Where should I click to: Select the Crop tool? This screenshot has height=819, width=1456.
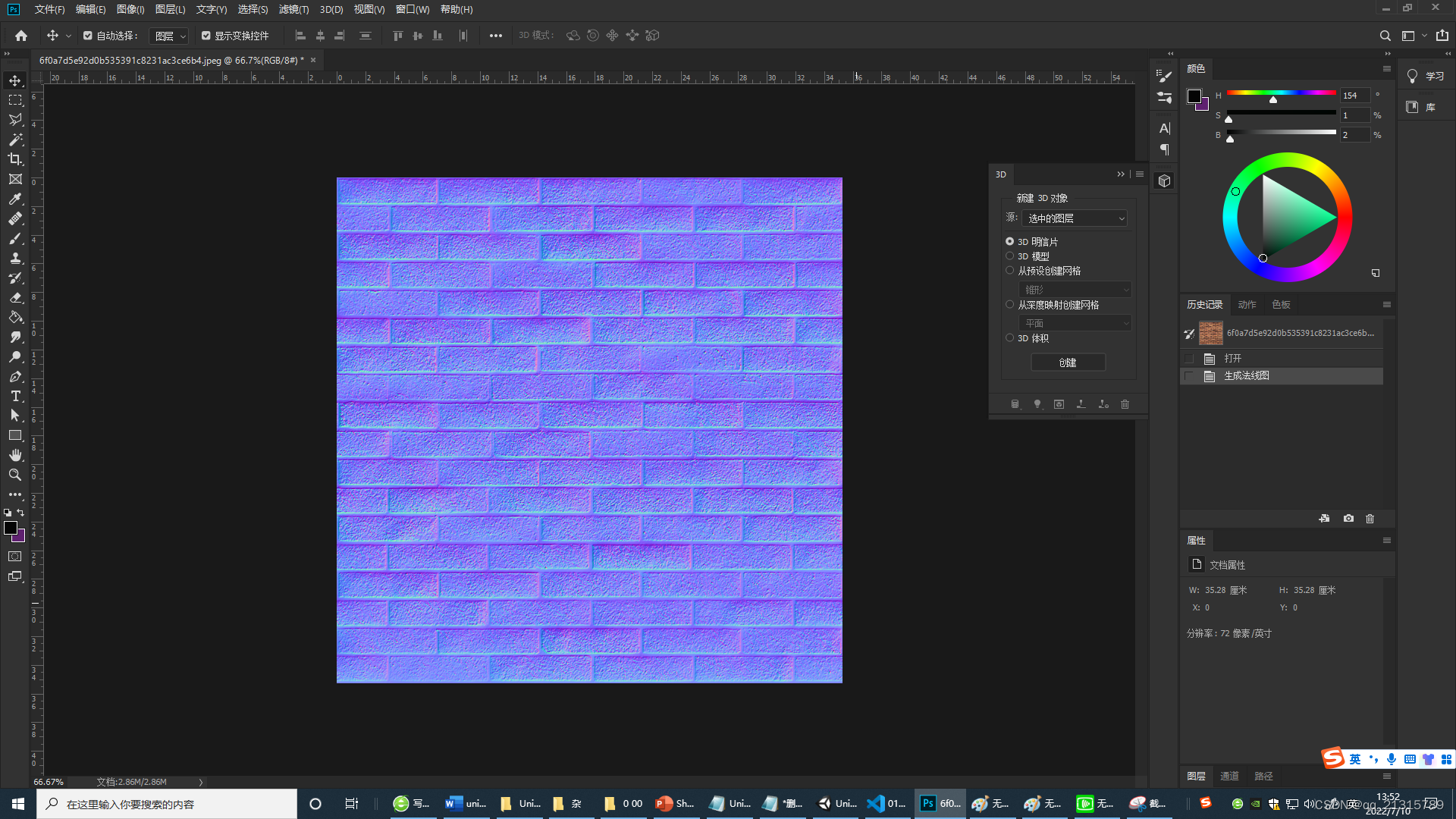[x=15, y=159]
